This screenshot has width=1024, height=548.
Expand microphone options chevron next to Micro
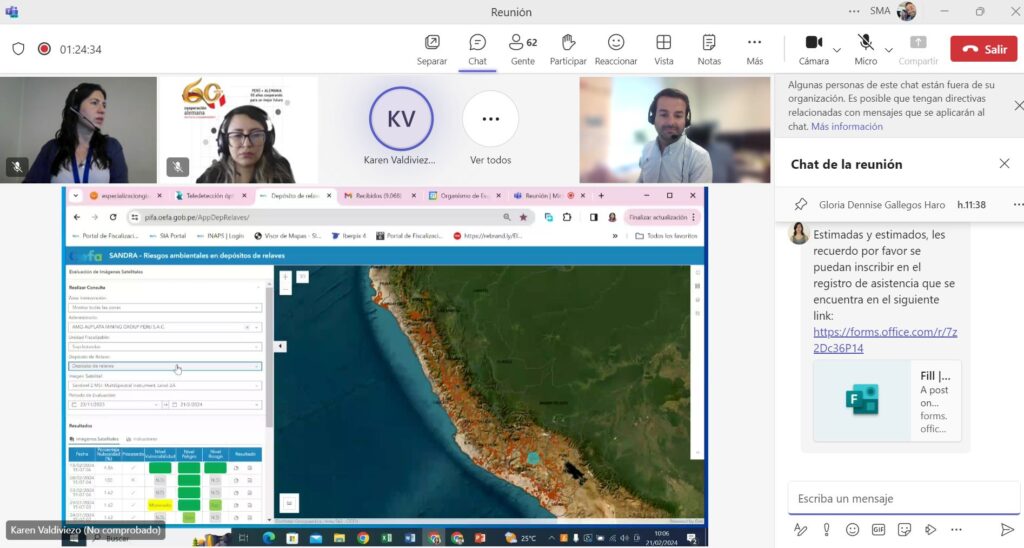click(889, 49)
